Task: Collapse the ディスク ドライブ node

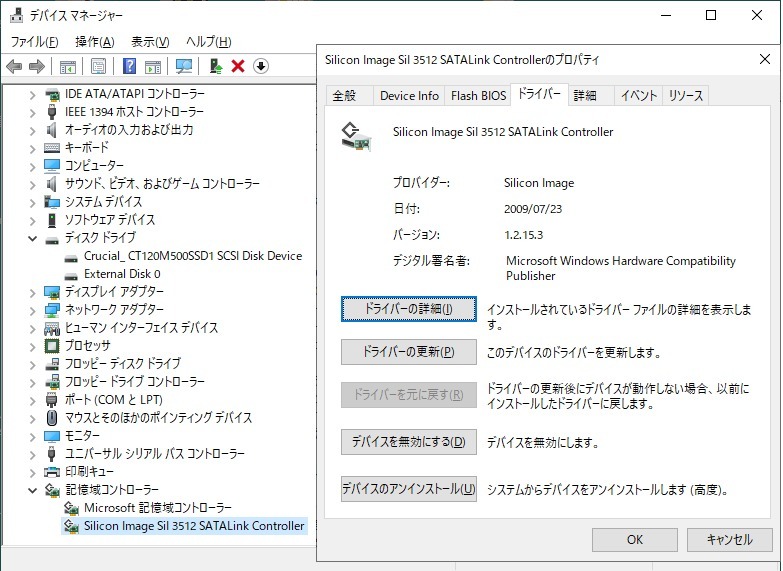Action: click(x=32, y=238)
